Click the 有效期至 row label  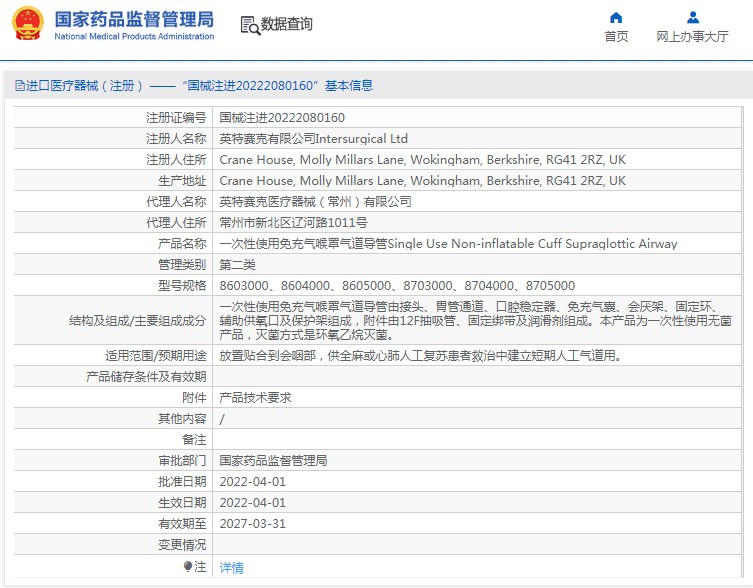[182, 524]
